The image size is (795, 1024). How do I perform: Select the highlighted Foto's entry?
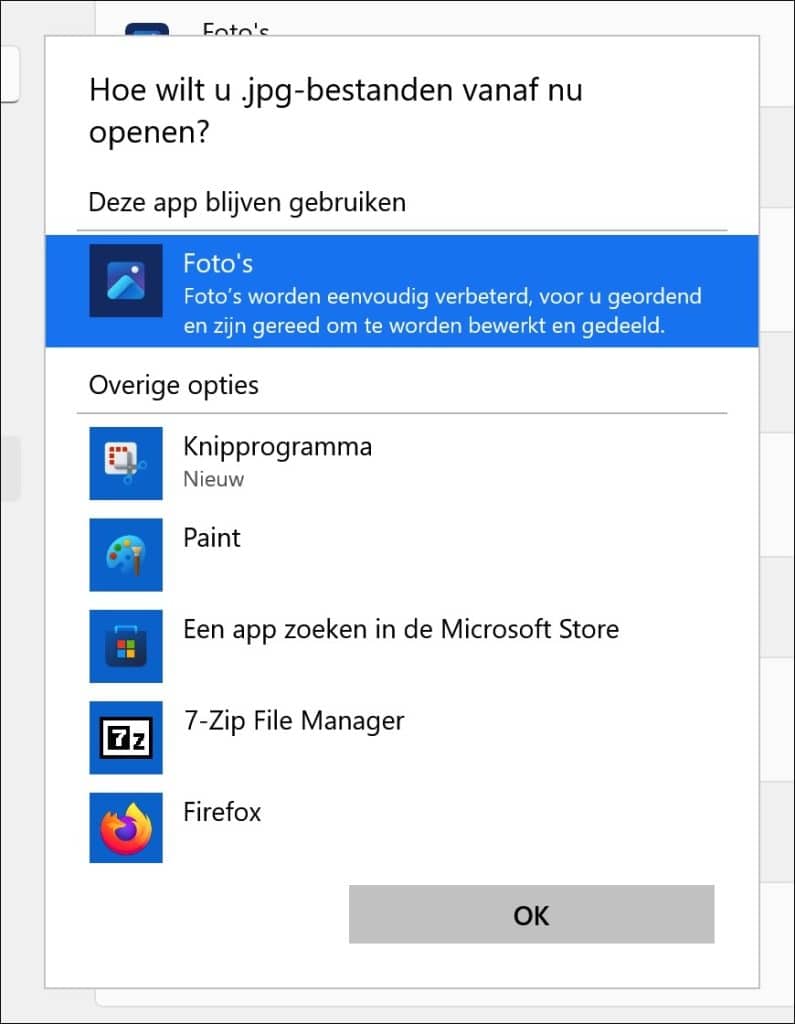[400, 289]
